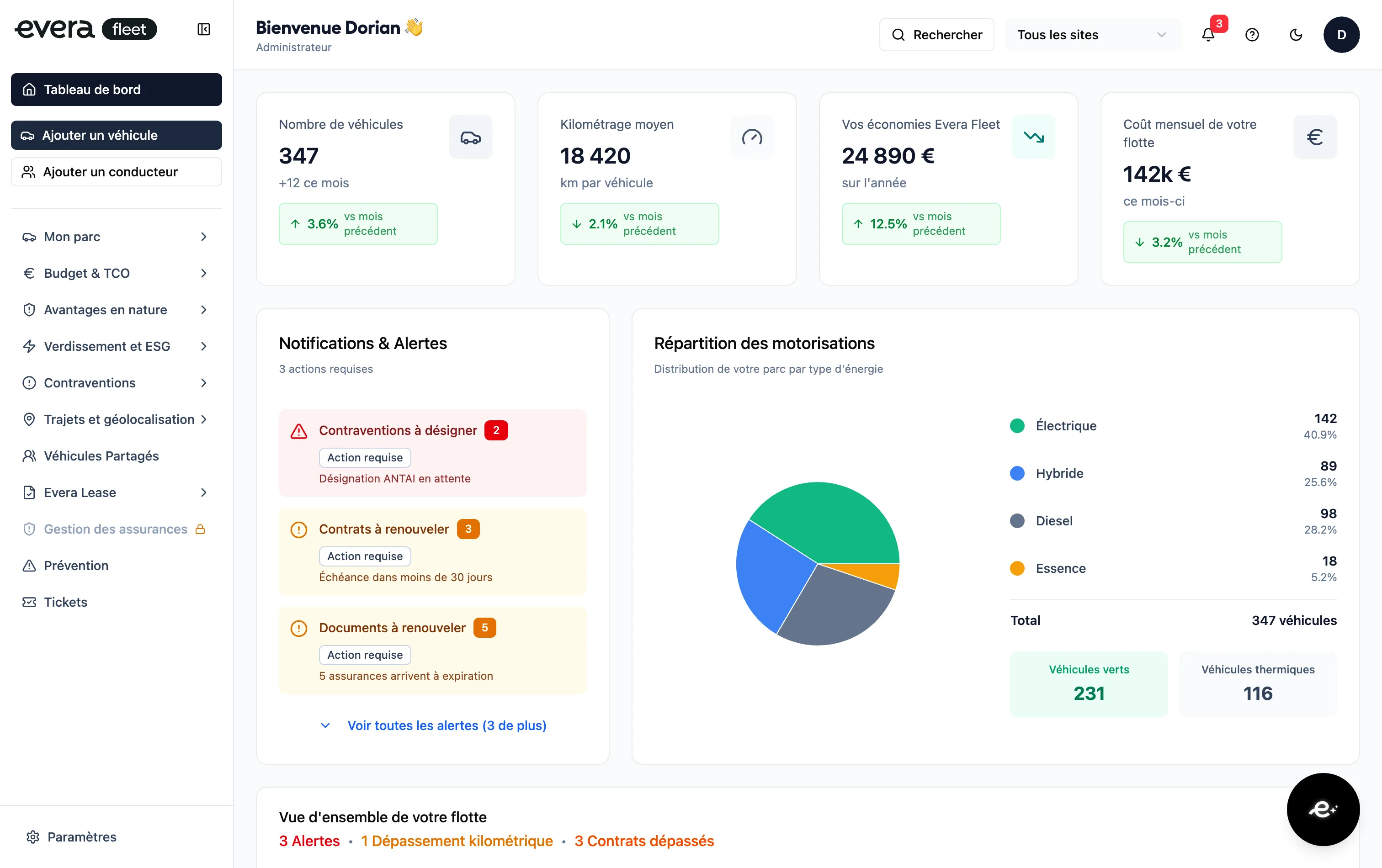
Task: Click the 18 420 kilométrage value
Action: (x=595, y=156)
